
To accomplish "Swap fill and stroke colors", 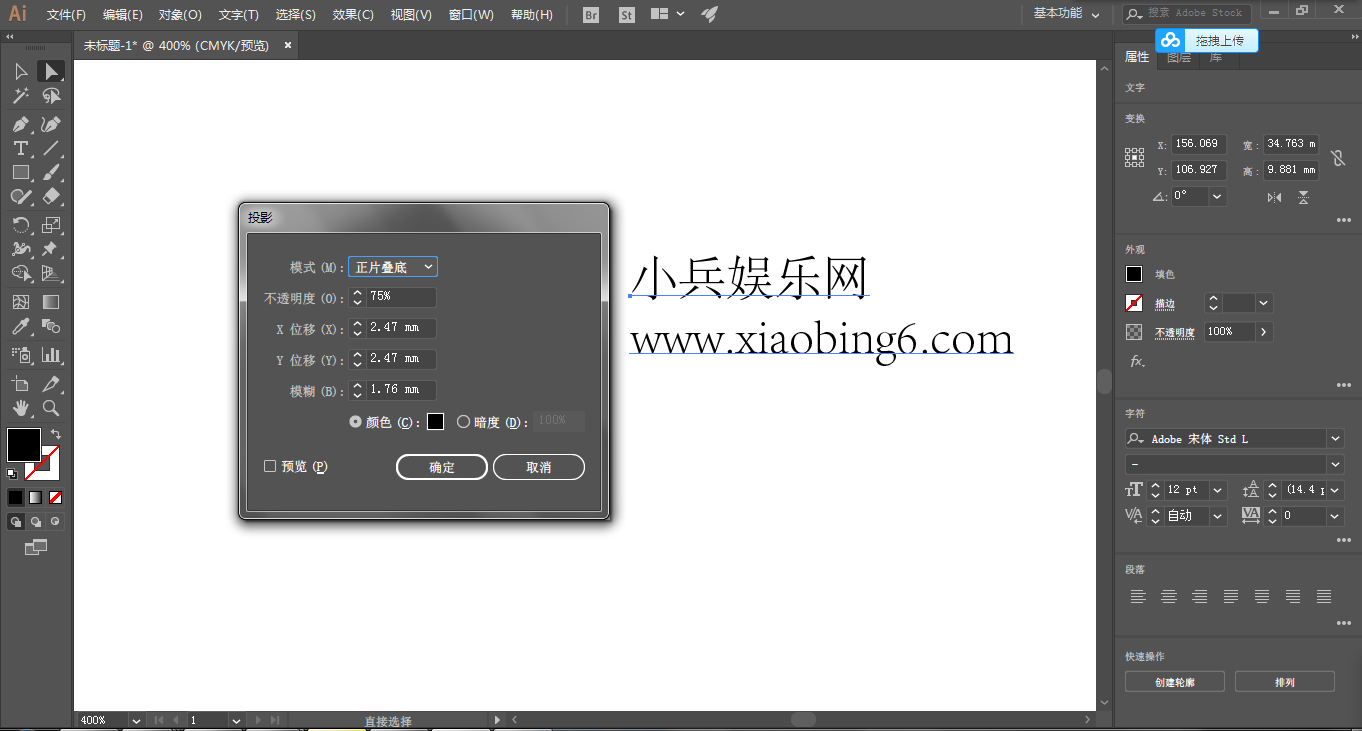I will (56, 434).
